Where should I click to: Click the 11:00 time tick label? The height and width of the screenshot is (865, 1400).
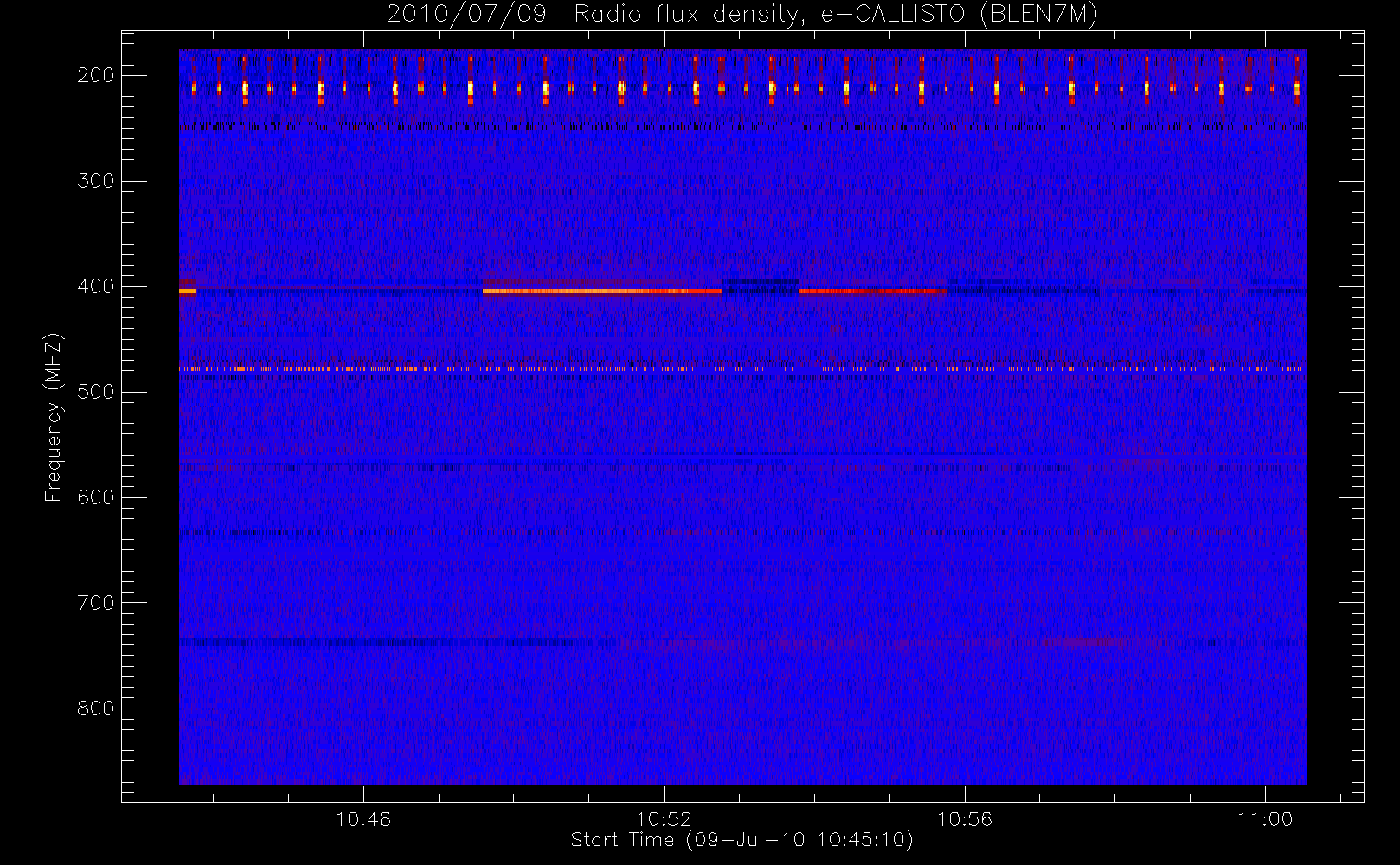point(1265,819)
